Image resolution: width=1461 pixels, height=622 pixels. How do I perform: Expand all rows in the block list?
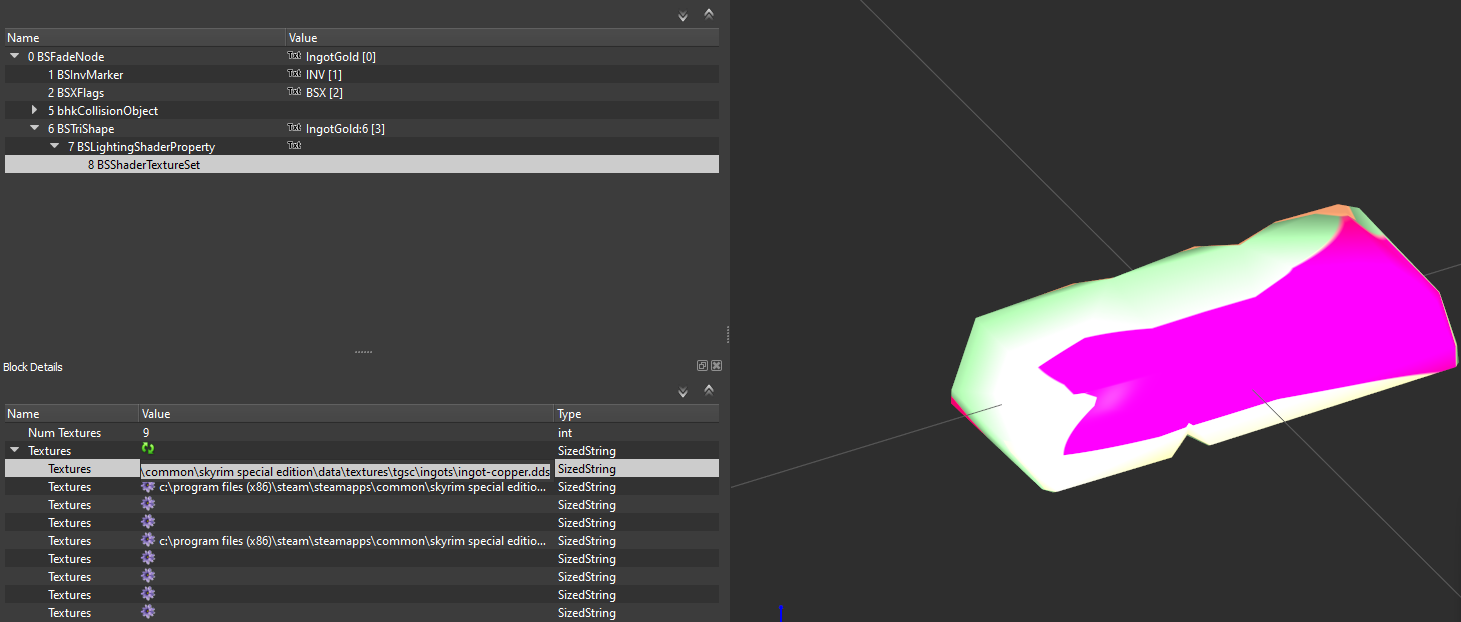[x=683, y=15]
